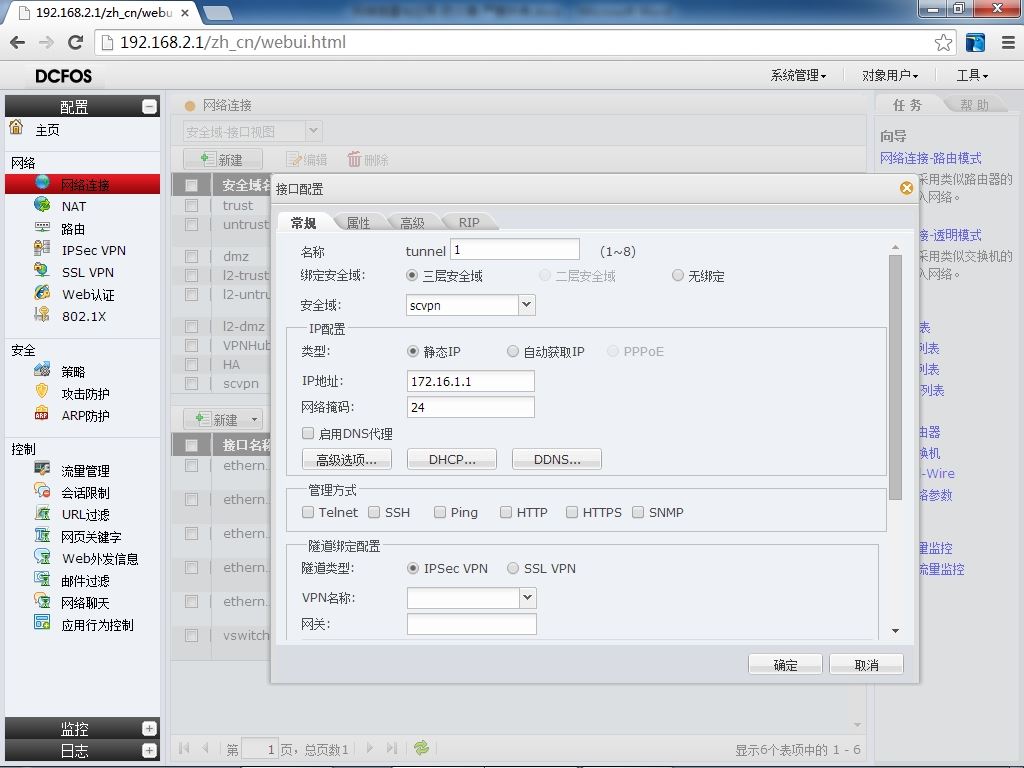Open the VPN名称 dropdown
This screenshot has height=768, width=1024.
[528, 598]
